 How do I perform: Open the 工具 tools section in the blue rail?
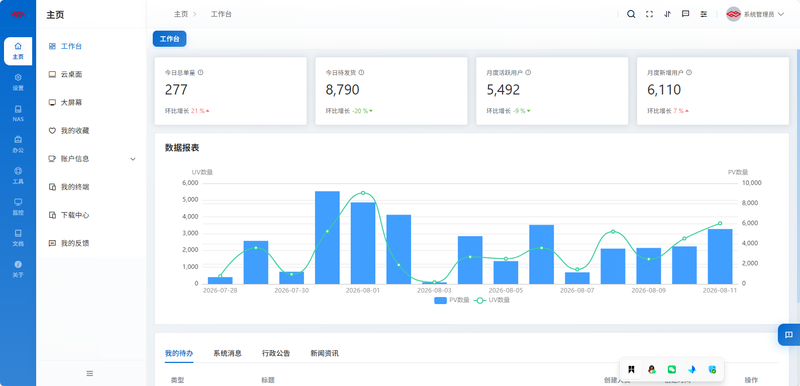18,175
